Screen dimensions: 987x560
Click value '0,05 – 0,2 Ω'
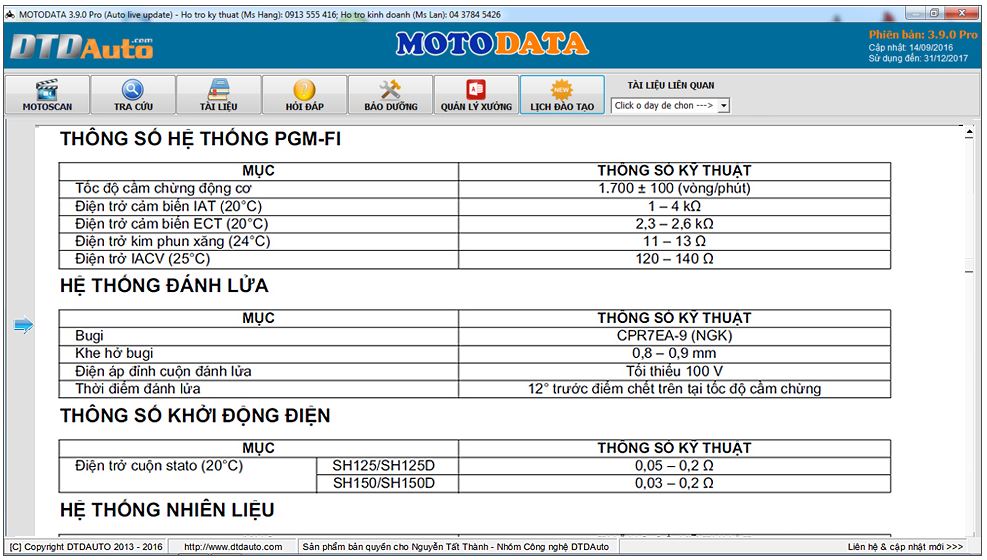pyautogui.click(x=674, y=466)
